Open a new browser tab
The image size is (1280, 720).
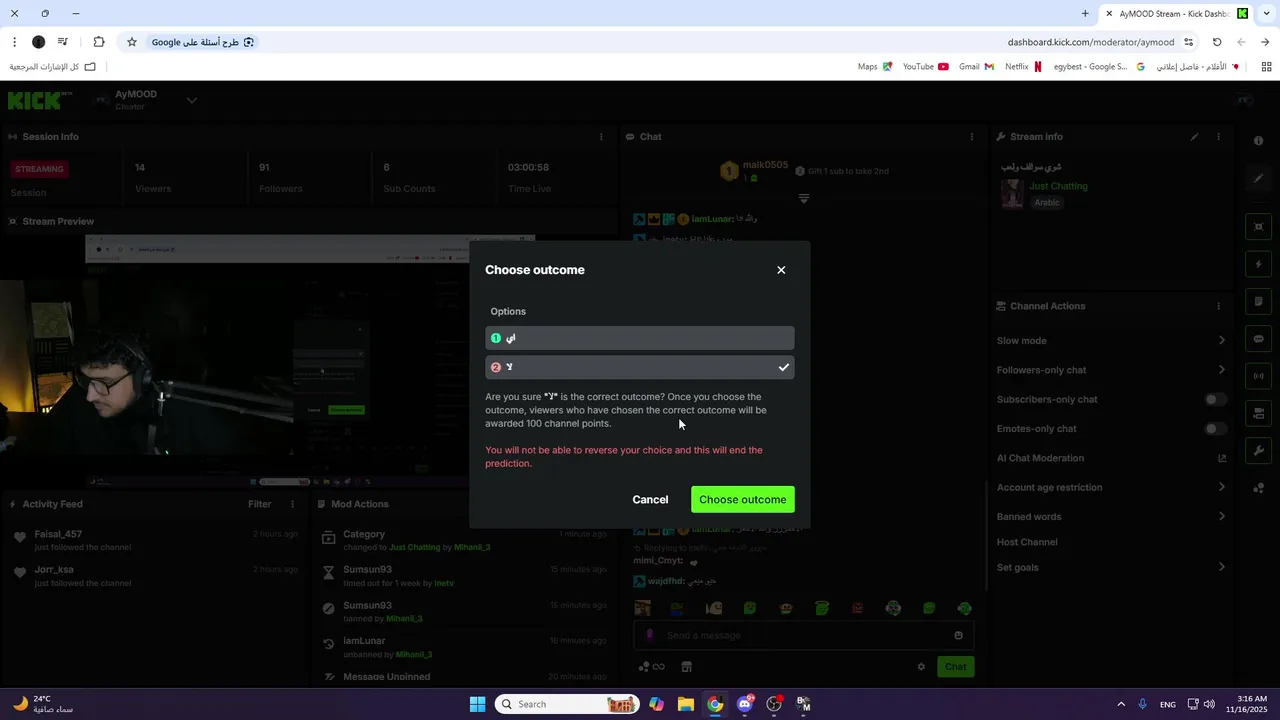(x=1085, y=14)
